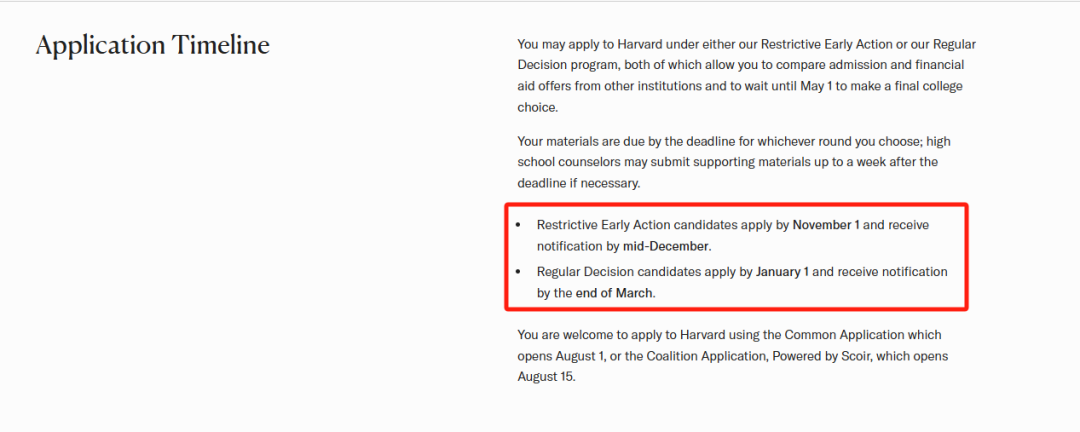The image size is (1080, 432).
Task: Click the August 15 opening date
Action: coord(545,378)
